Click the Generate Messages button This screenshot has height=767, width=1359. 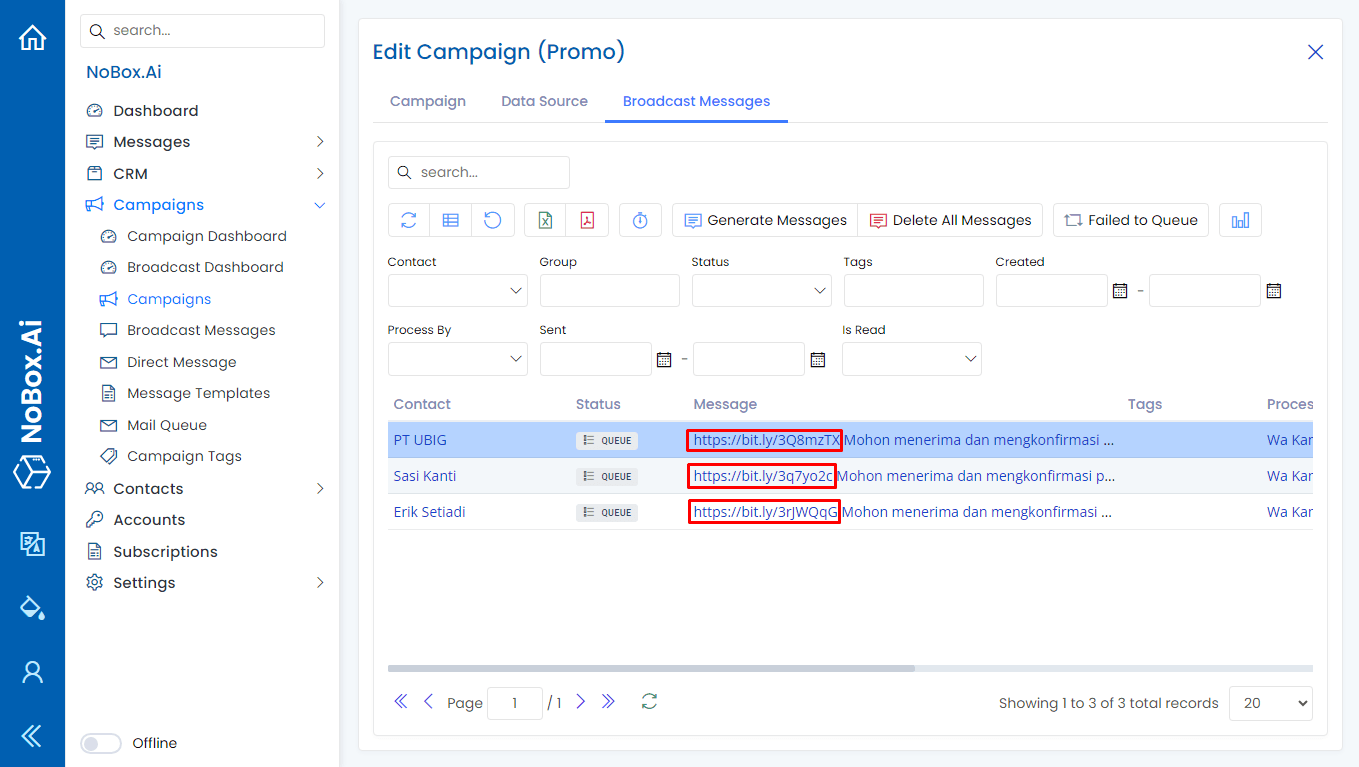coord(763,219)
